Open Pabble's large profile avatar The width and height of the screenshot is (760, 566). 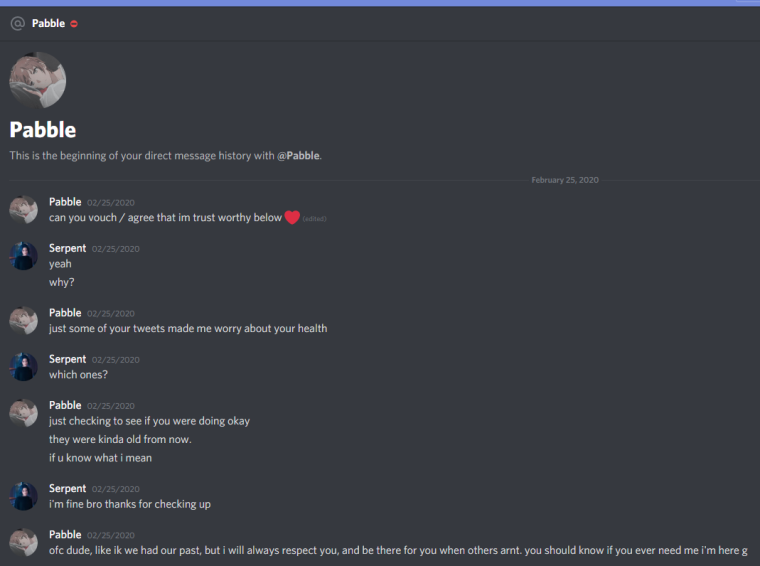(38, 80)
